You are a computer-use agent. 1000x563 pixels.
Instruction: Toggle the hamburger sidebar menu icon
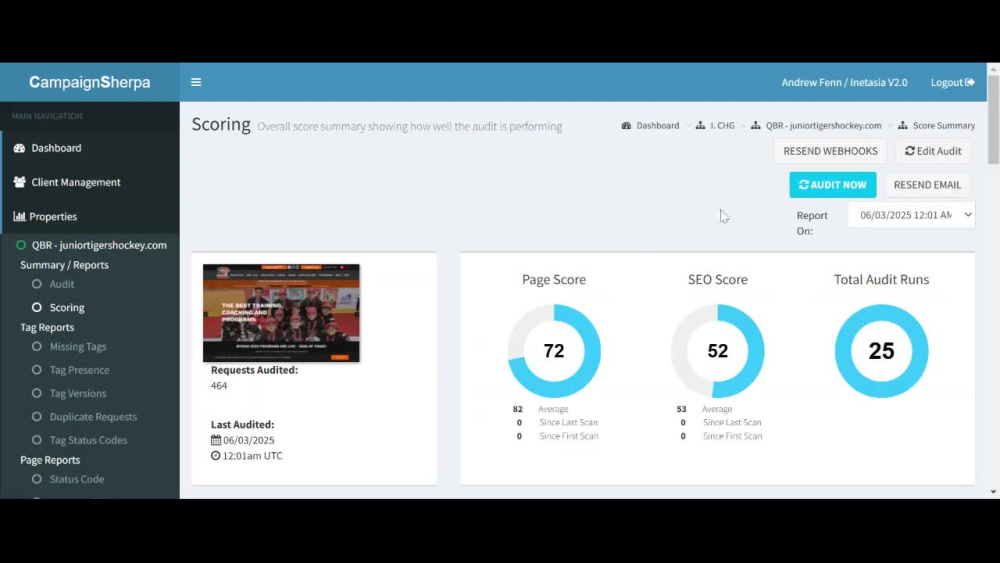[196, 82]
